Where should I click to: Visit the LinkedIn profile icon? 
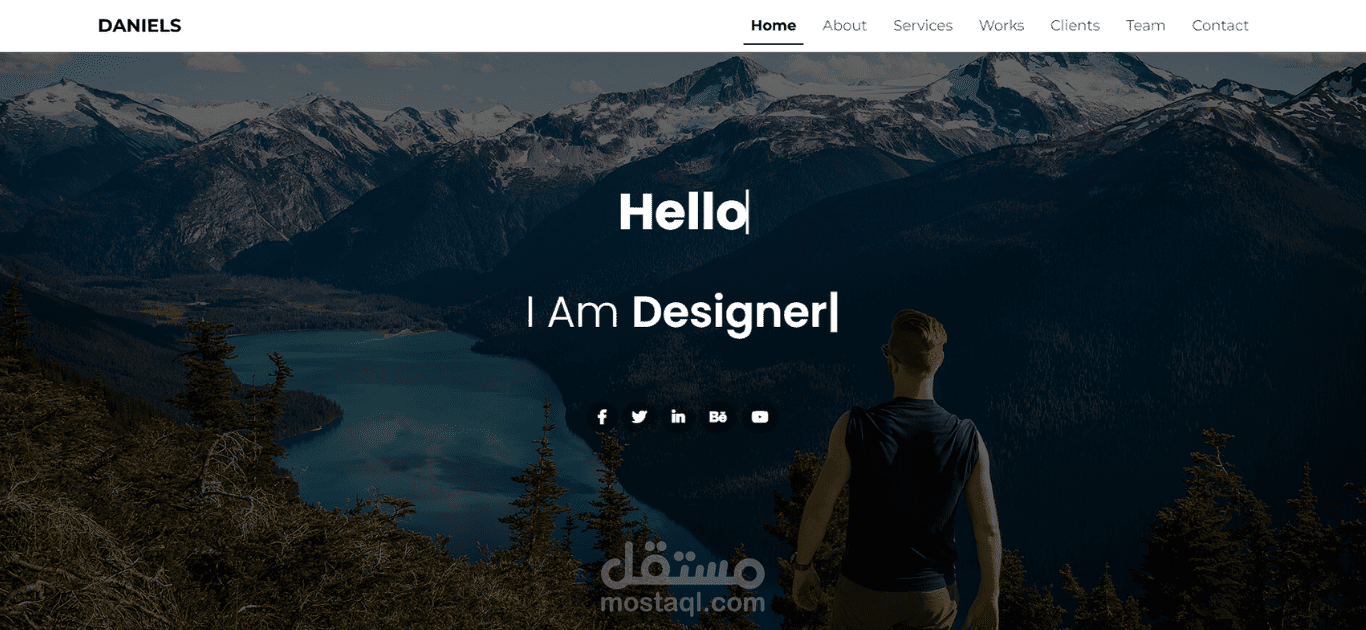click(x=678, y=417)
